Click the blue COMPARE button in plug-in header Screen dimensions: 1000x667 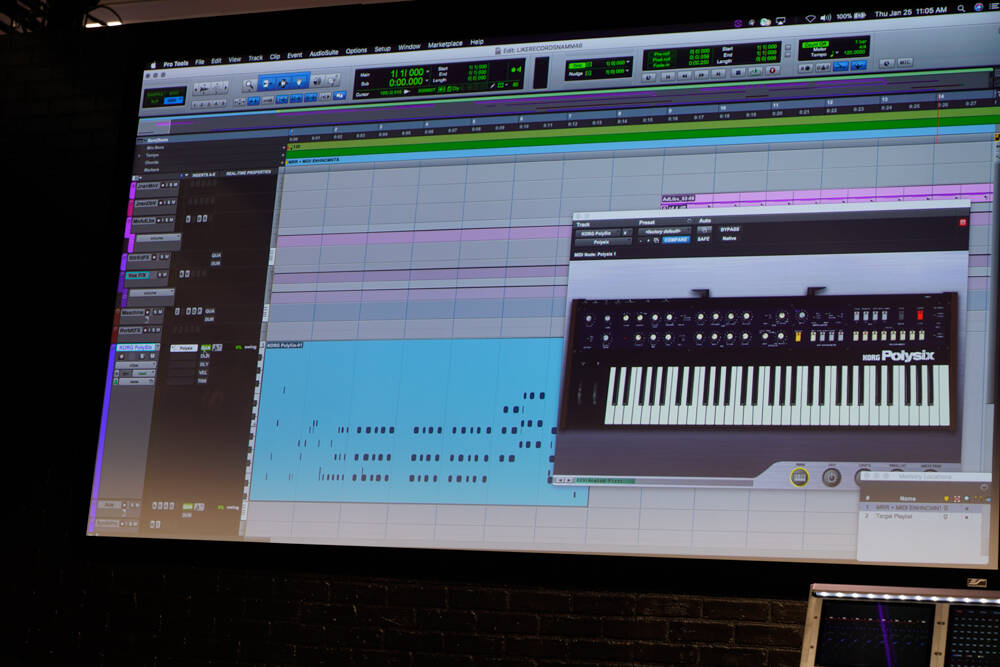point(675,240)
